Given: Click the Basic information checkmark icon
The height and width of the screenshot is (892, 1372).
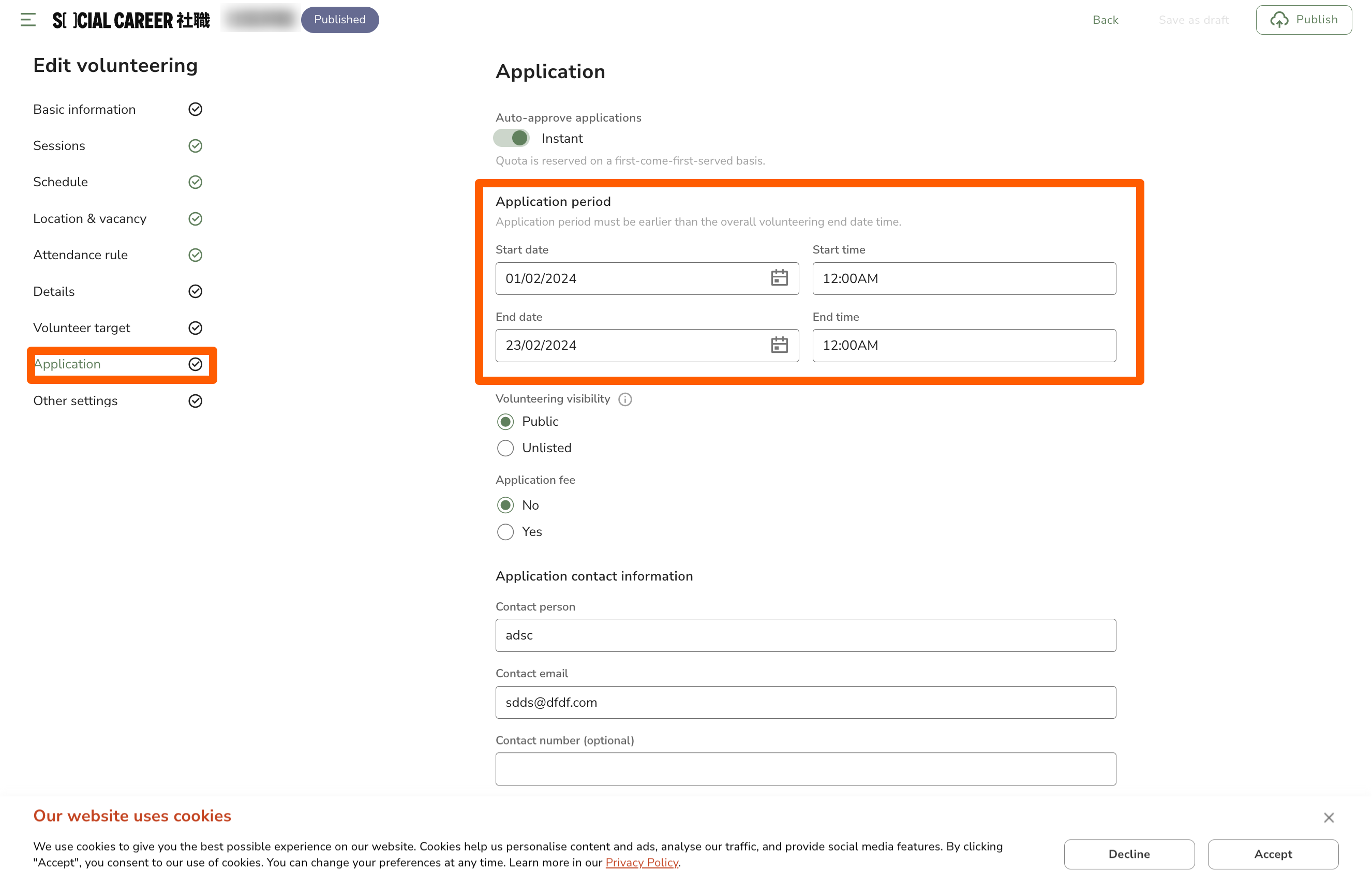Looking at the screenshot, I should click(196, 110).
